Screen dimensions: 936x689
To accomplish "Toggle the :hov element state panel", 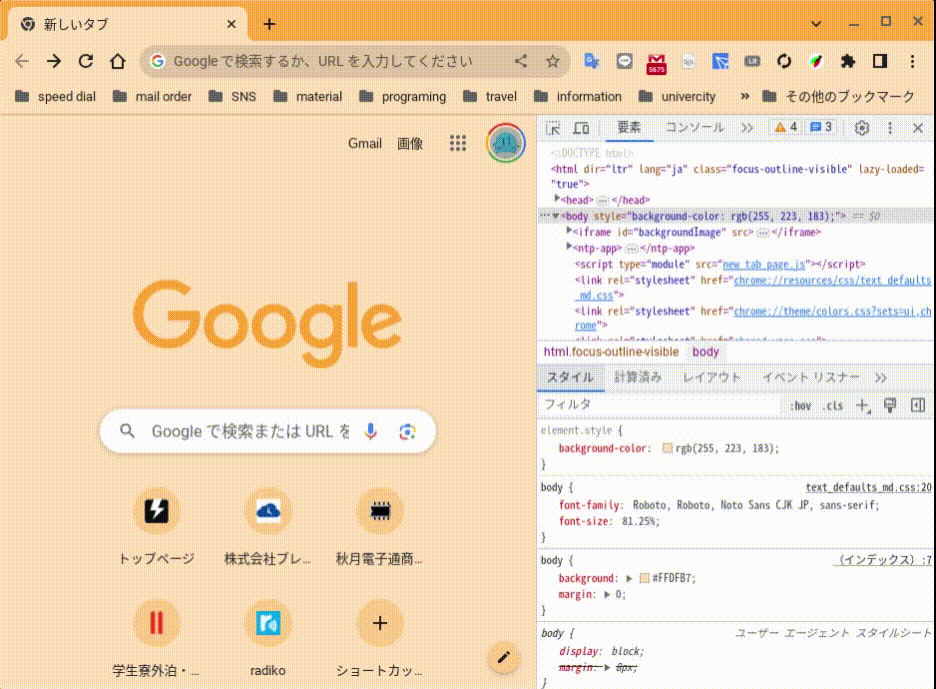I will click(800, 406).
